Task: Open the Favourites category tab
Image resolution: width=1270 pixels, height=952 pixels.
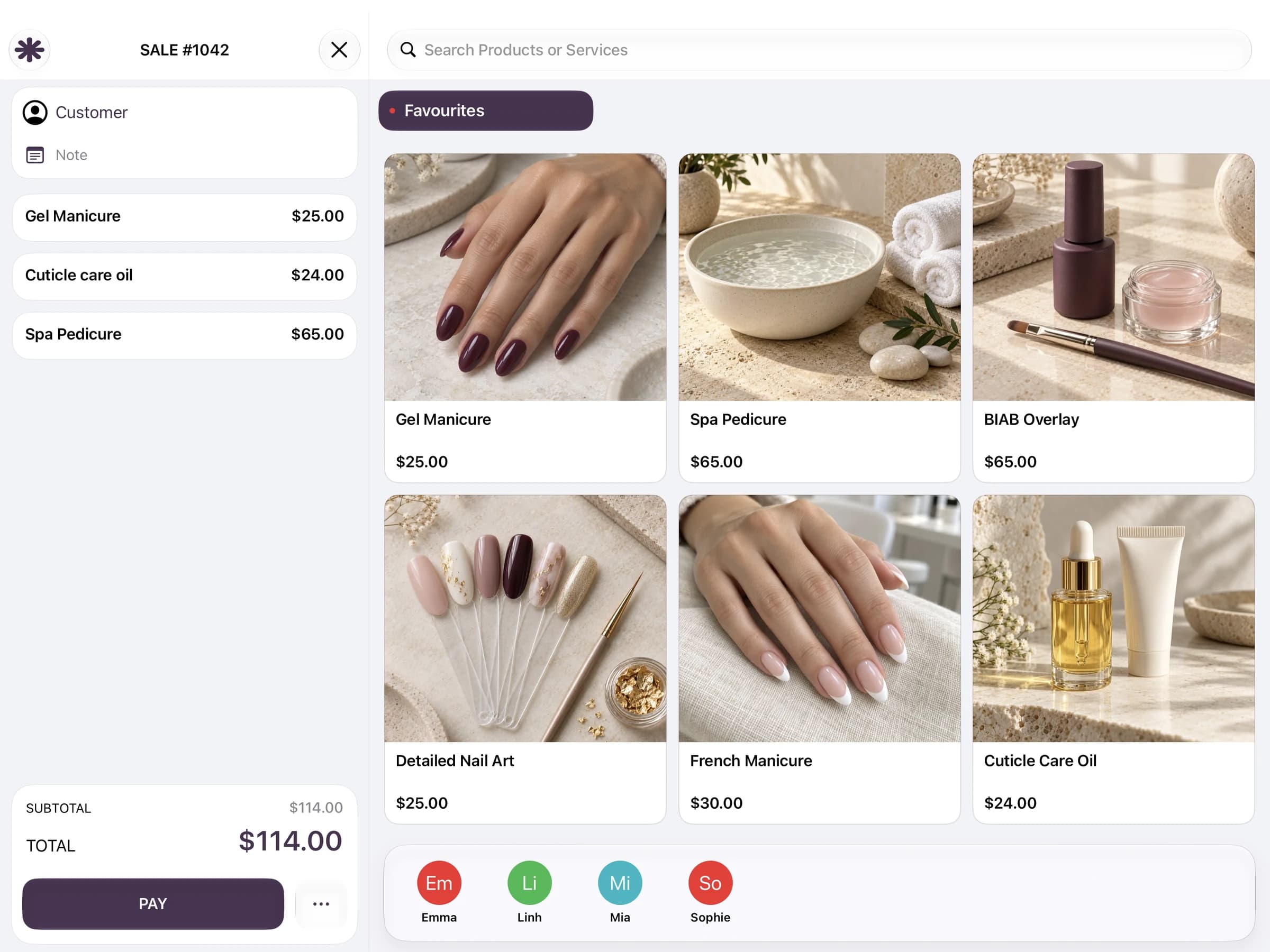Action: point(486,111)
